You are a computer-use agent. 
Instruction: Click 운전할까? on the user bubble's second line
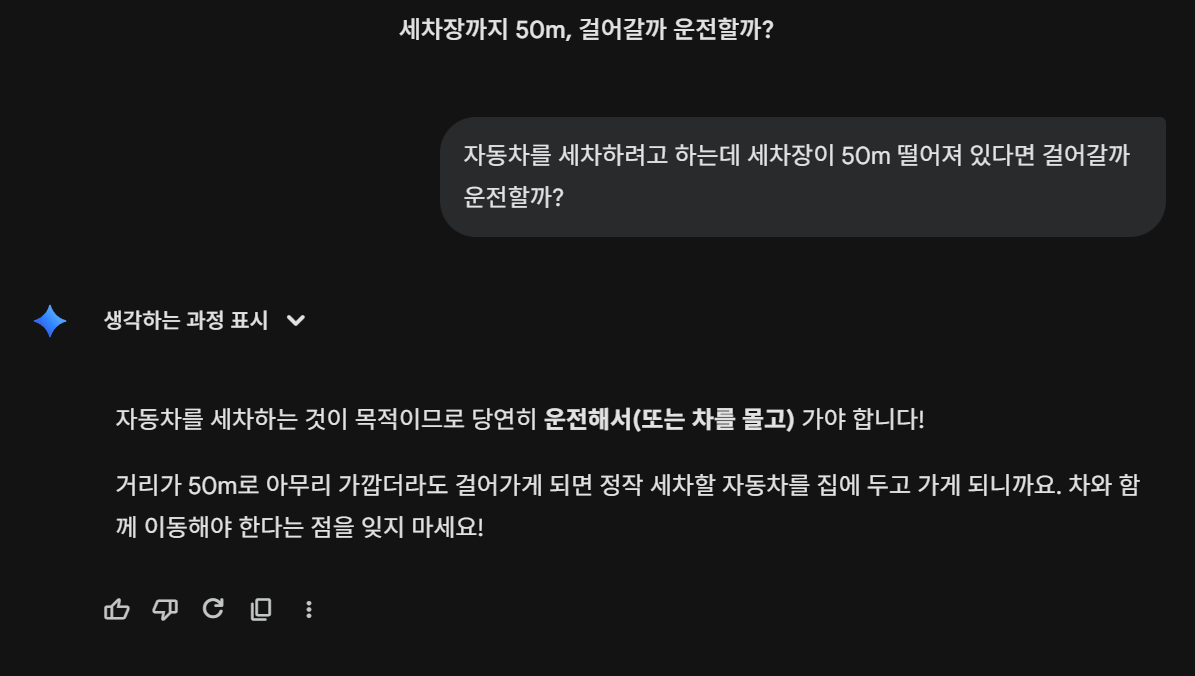point(514,195)
